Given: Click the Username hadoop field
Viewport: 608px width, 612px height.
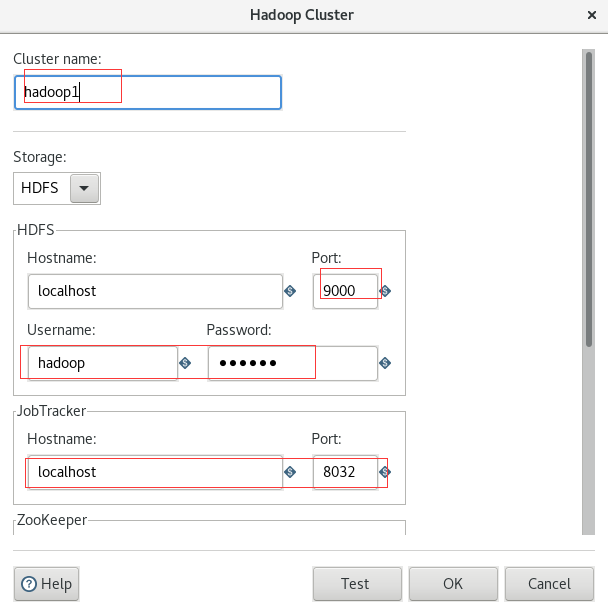Looking at the screenshot, I should (103, 363).
